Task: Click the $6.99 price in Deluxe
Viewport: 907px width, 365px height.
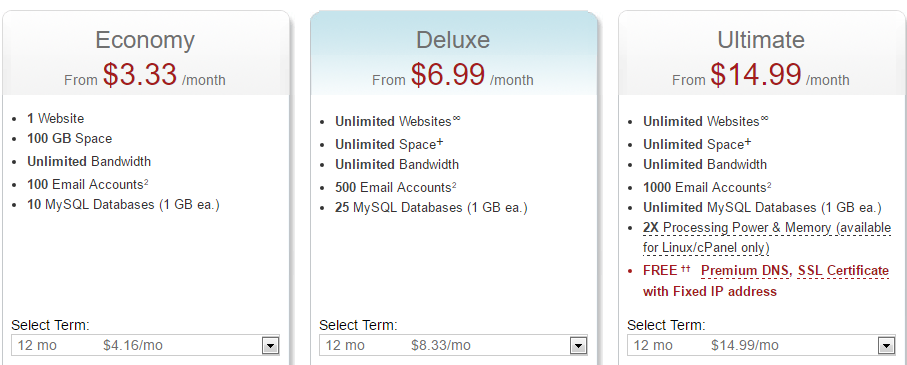Action: coord(448,74)
